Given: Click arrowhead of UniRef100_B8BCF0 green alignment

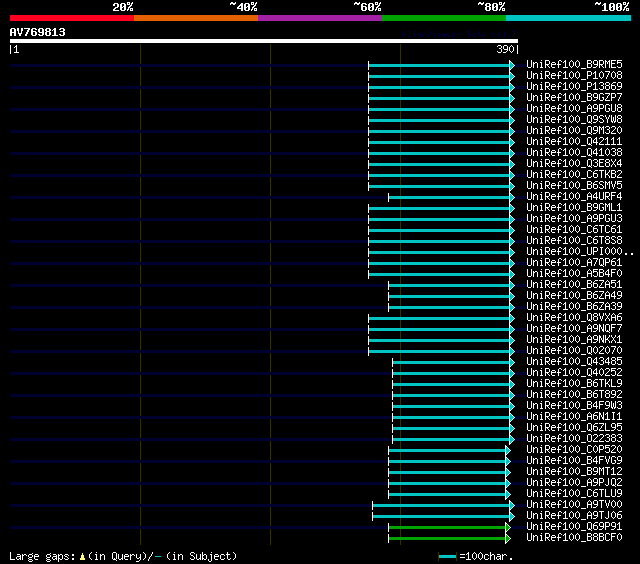Looking at the screenshot, I should 508,538.
